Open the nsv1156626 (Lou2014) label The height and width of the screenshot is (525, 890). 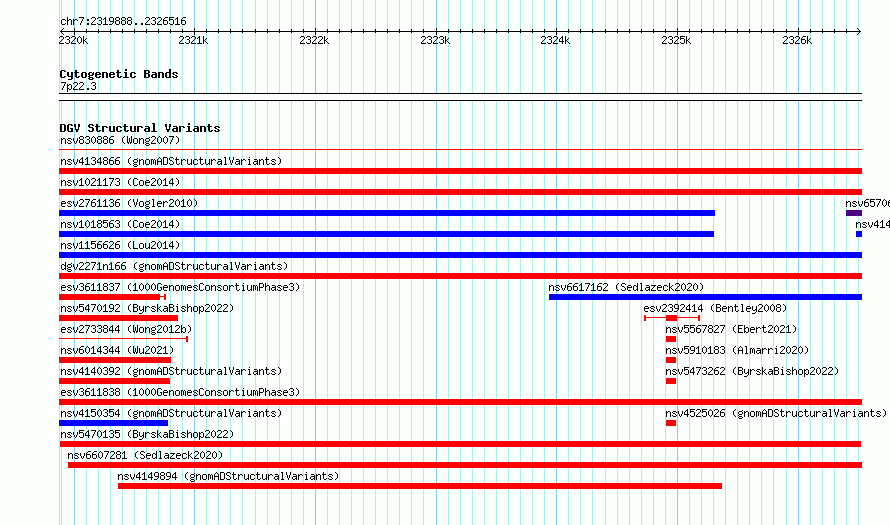[x=120, y=245]
